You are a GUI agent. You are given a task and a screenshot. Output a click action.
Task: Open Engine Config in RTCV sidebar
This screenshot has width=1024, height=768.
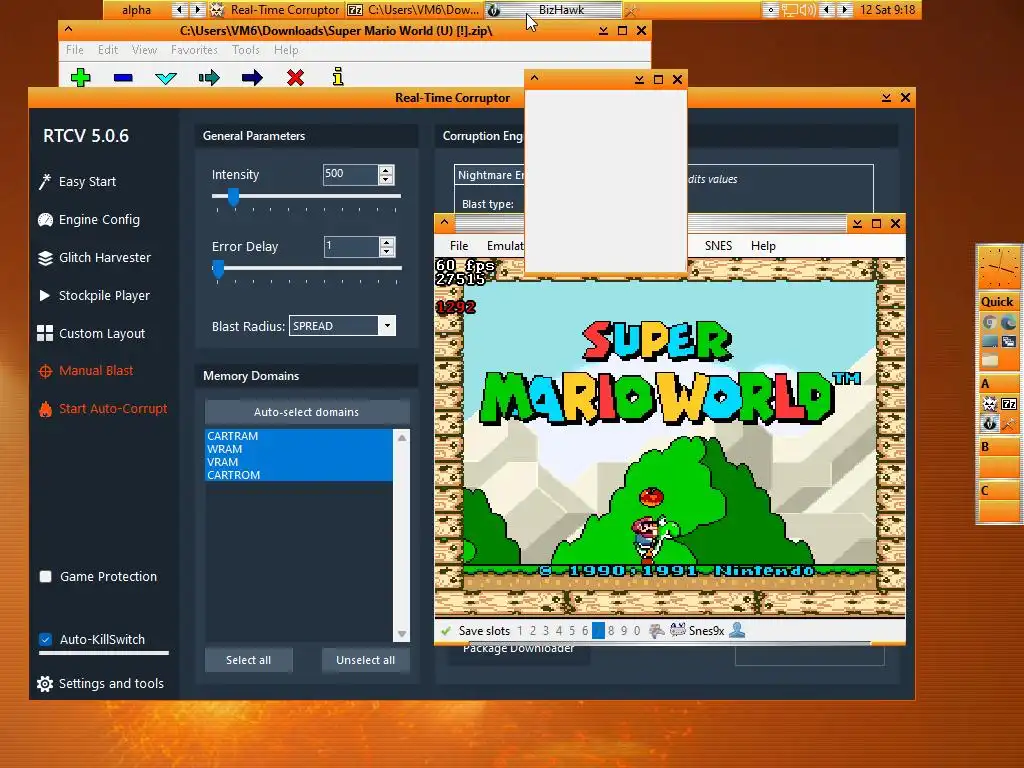pyautogui.click(x=89, y=219)
